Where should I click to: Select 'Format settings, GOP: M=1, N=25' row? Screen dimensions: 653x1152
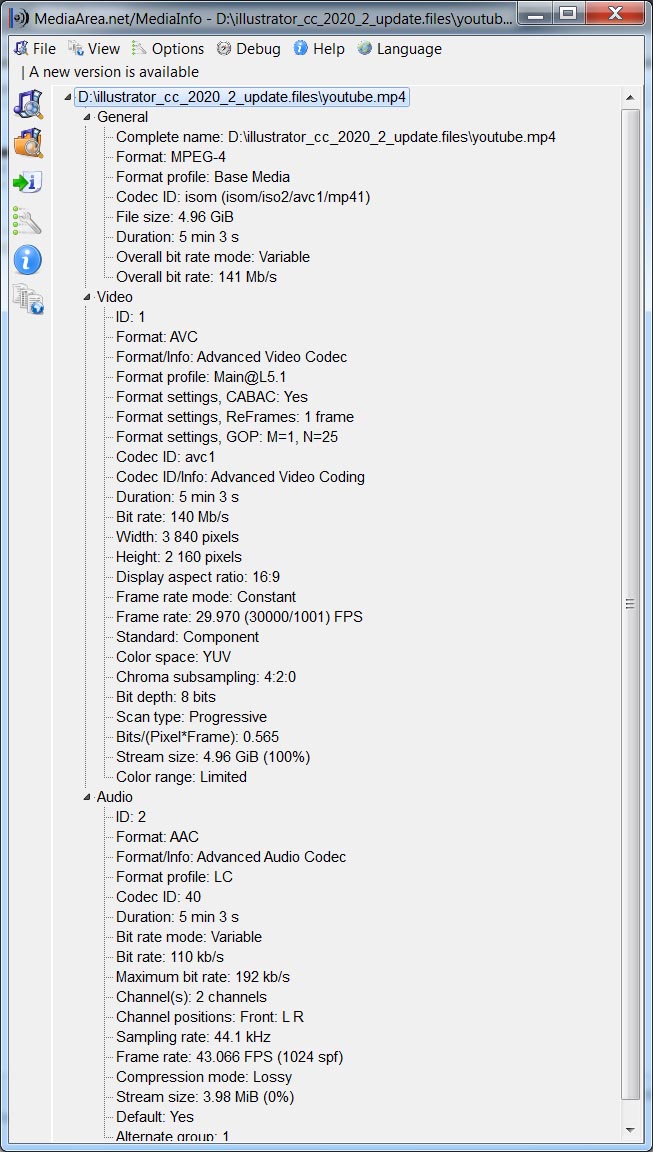tap(227, 437)
